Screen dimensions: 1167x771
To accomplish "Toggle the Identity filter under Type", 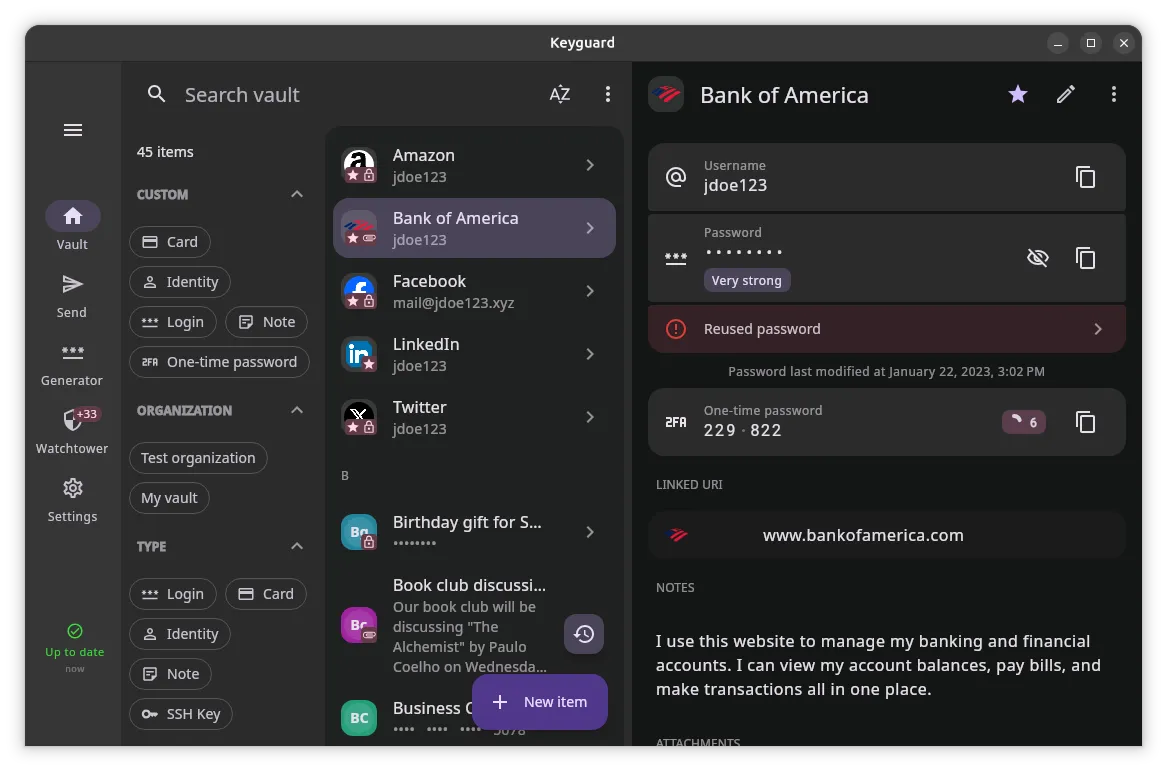I will tap(180, 635).
